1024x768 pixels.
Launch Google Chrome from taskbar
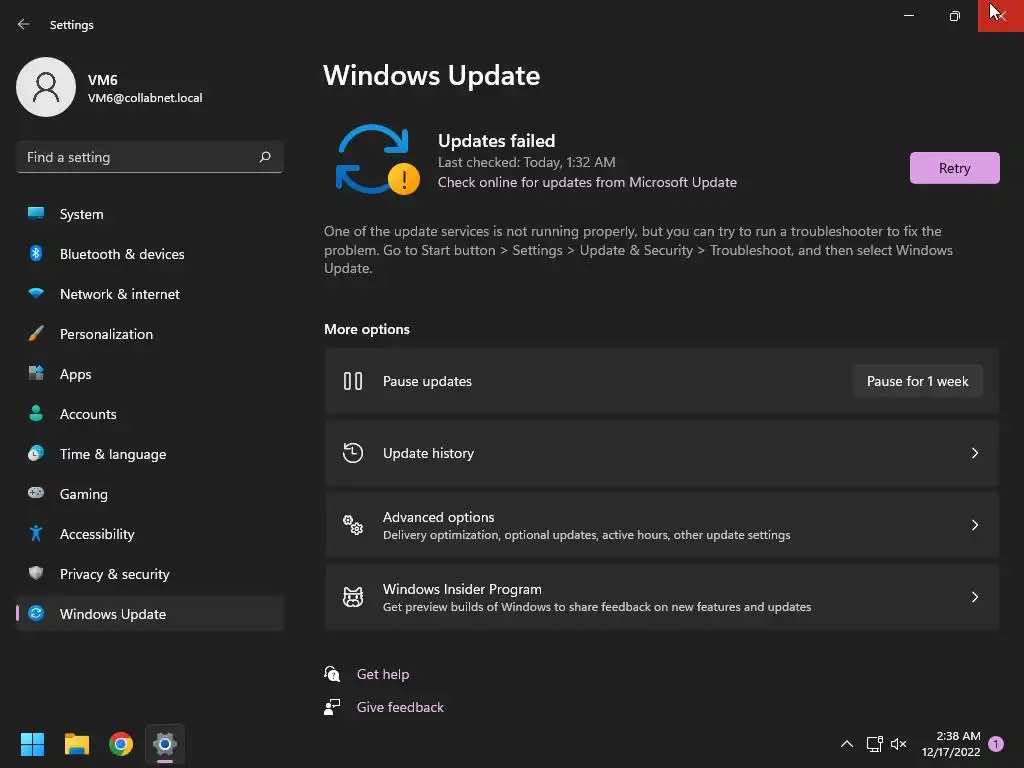[121, 744]
